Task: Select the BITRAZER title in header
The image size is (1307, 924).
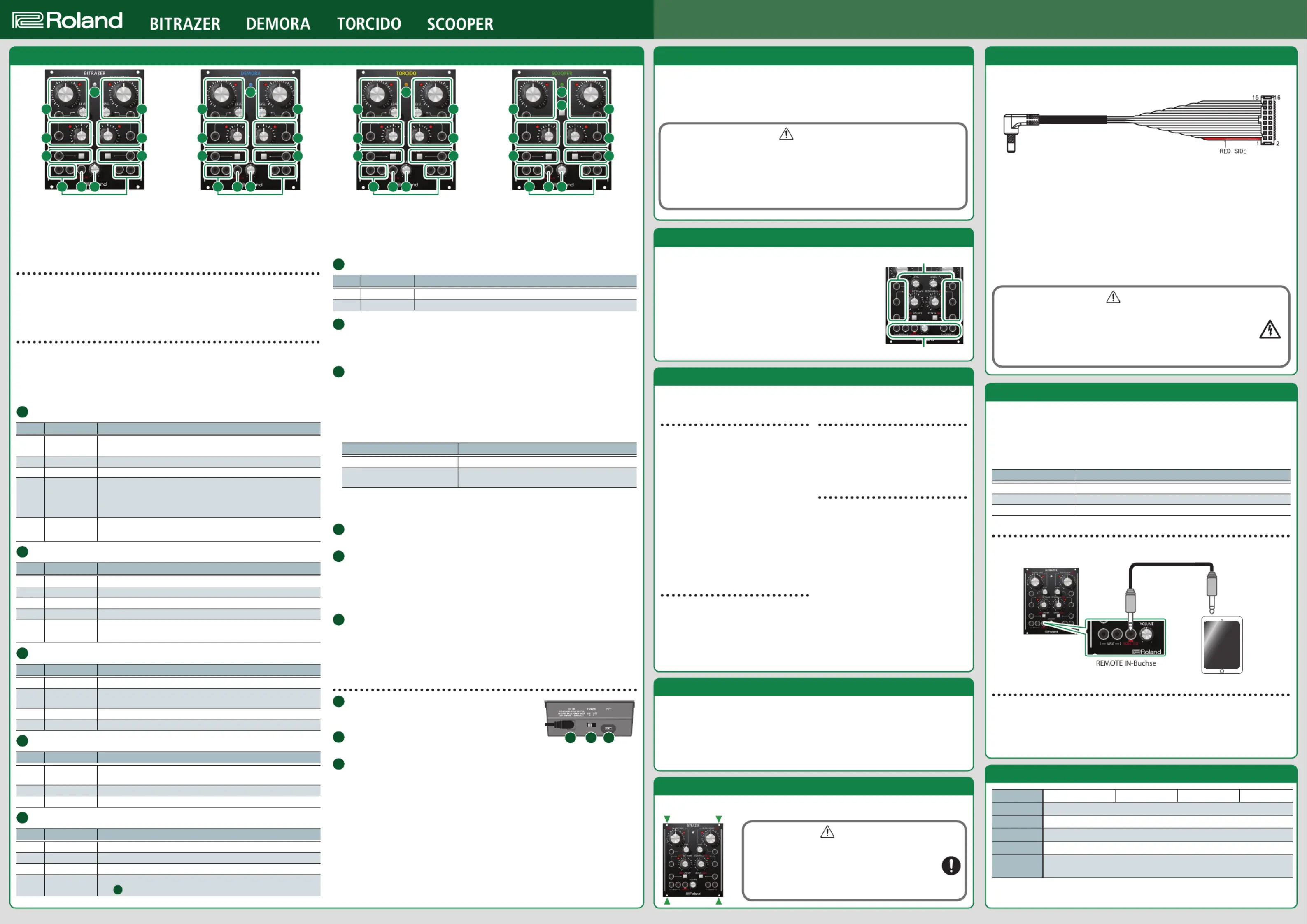Action: coord(184,24)
